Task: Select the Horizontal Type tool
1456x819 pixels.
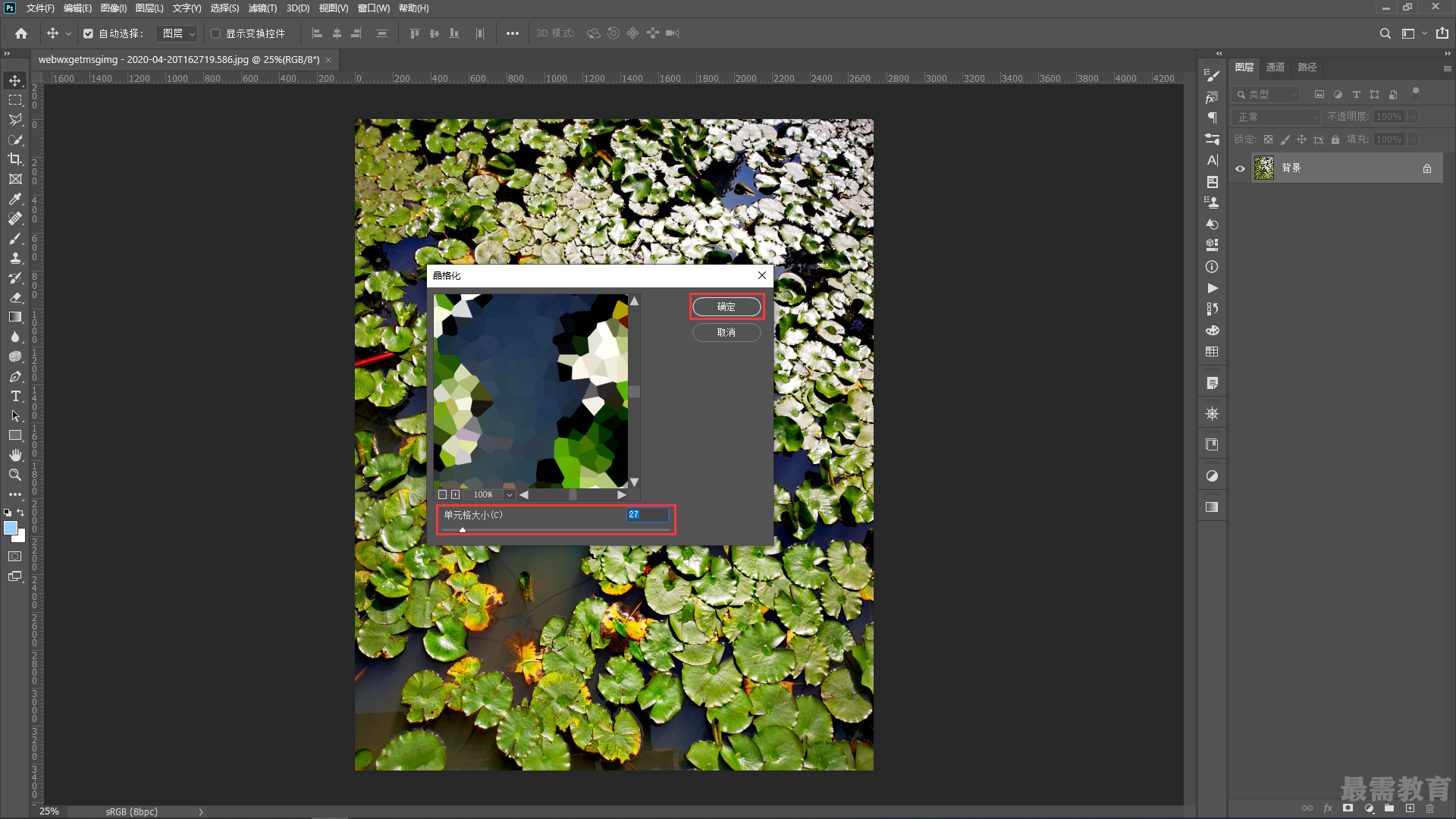Action: click(15, 396)
